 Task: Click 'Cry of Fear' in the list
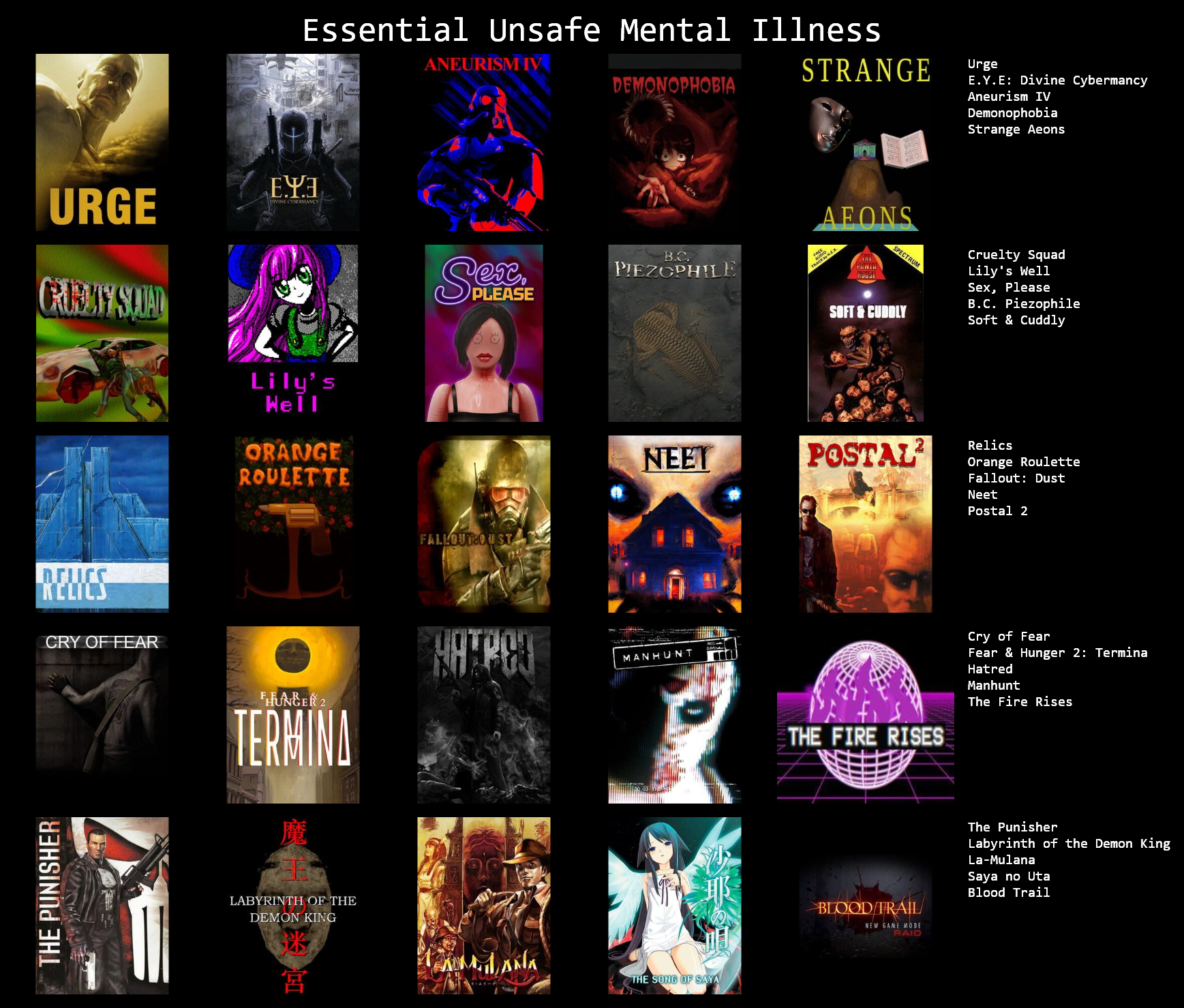click(1008, 637)
